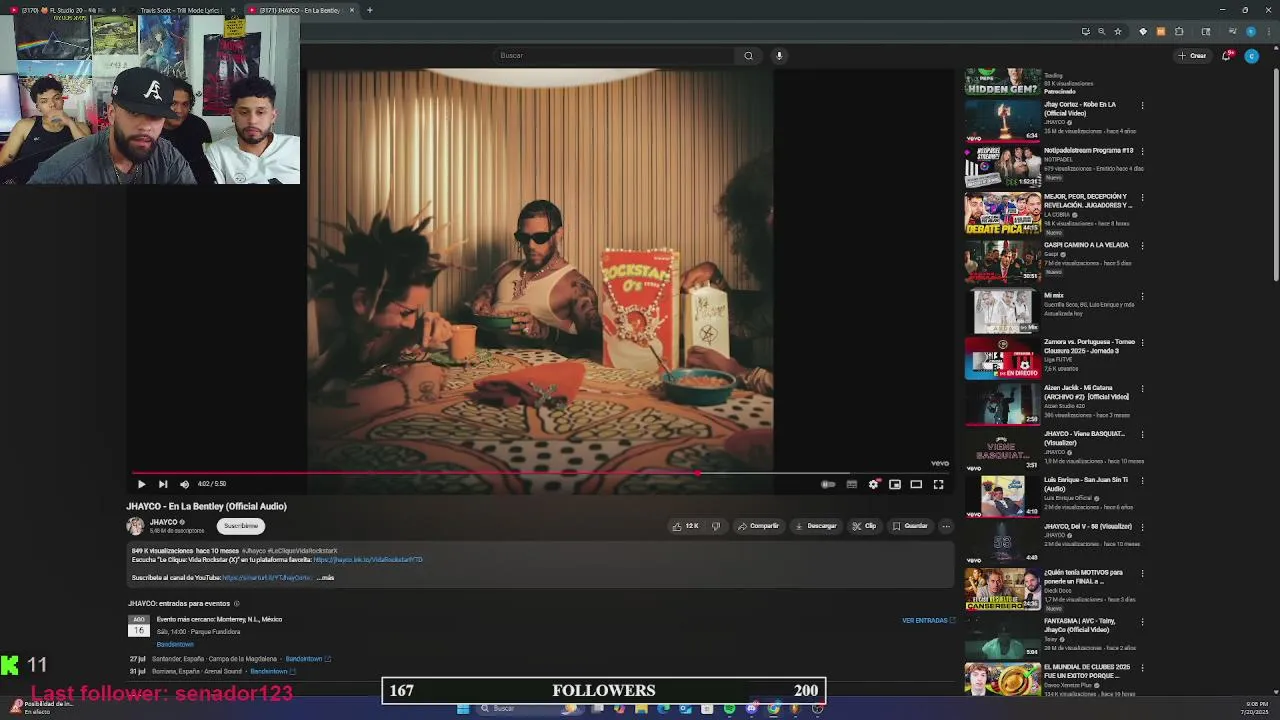
Task: Open Windows Start menu
Action: click(x=463, y=709)
